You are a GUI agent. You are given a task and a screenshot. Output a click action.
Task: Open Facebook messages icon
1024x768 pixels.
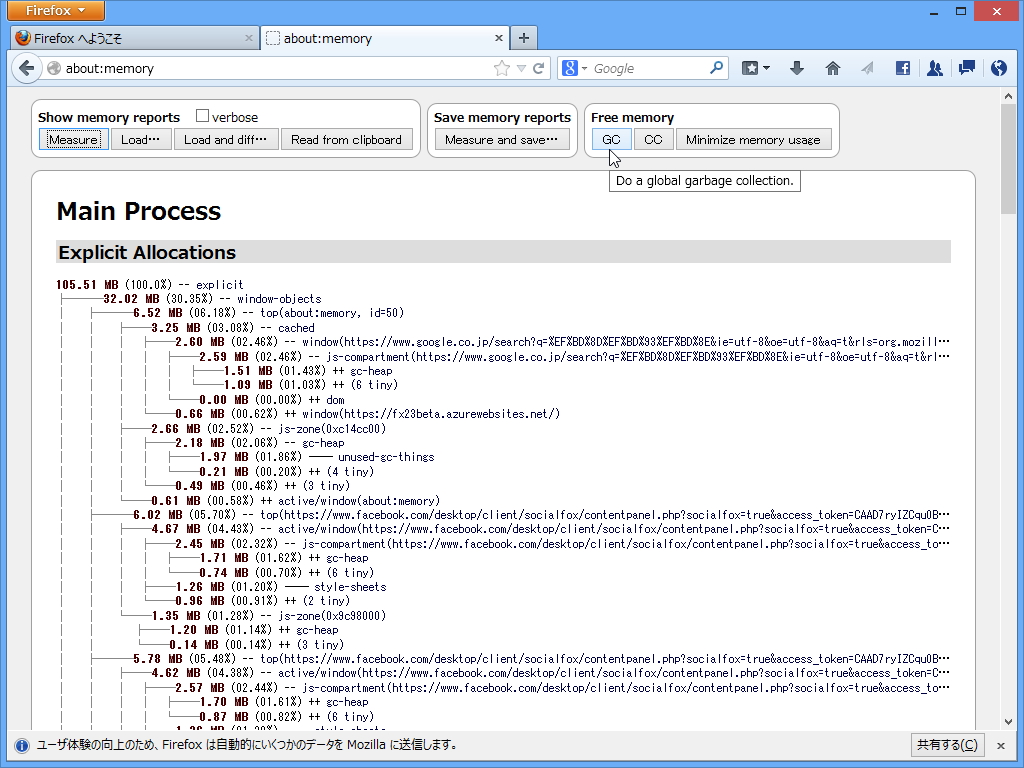[967, 67]
